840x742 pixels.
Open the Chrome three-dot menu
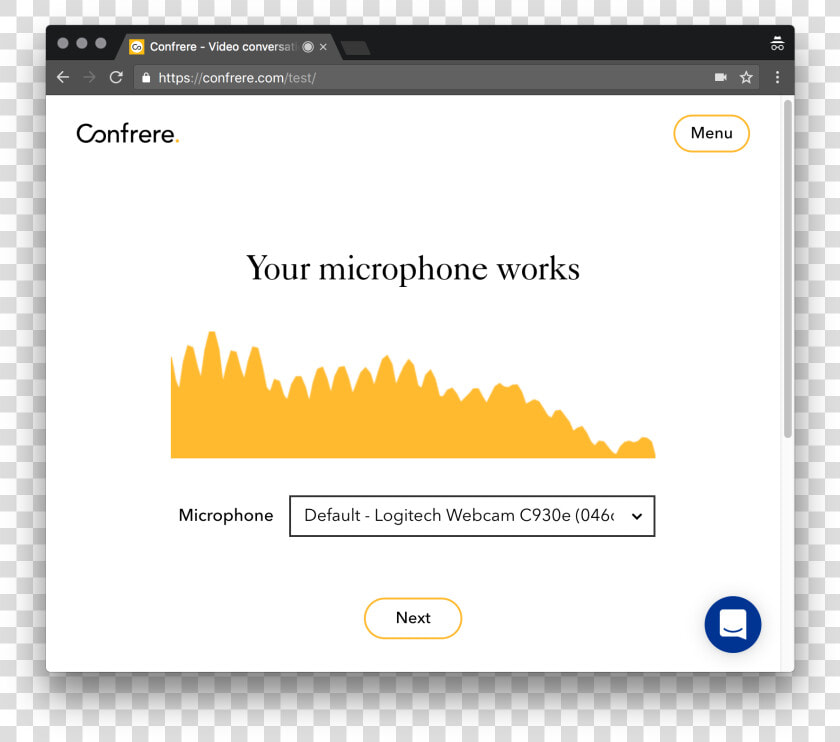[x=777, y=78]
